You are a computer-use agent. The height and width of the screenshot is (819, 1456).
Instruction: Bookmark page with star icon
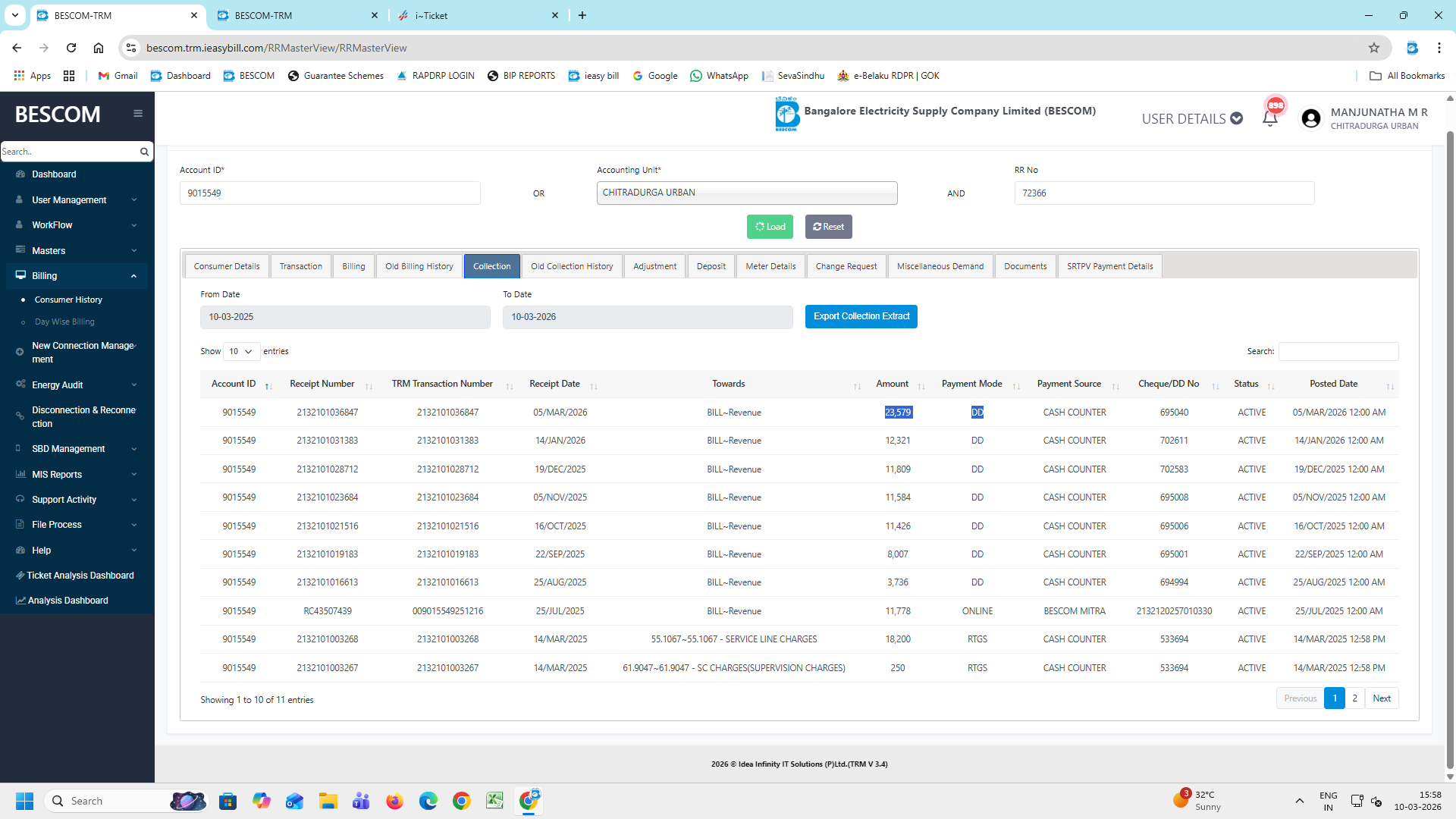(x=1373, y=48)
